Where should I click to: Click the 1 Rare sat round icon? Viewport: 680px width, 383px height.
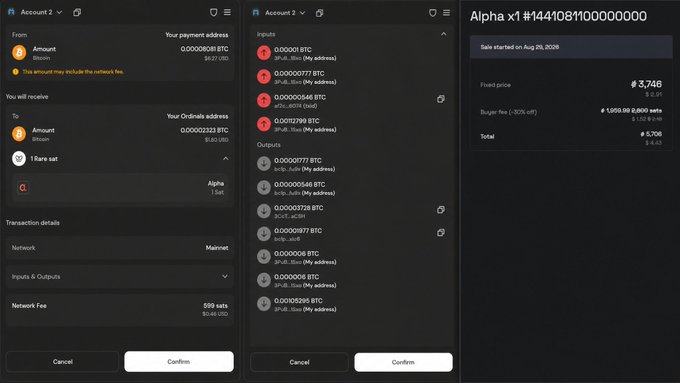19,159
